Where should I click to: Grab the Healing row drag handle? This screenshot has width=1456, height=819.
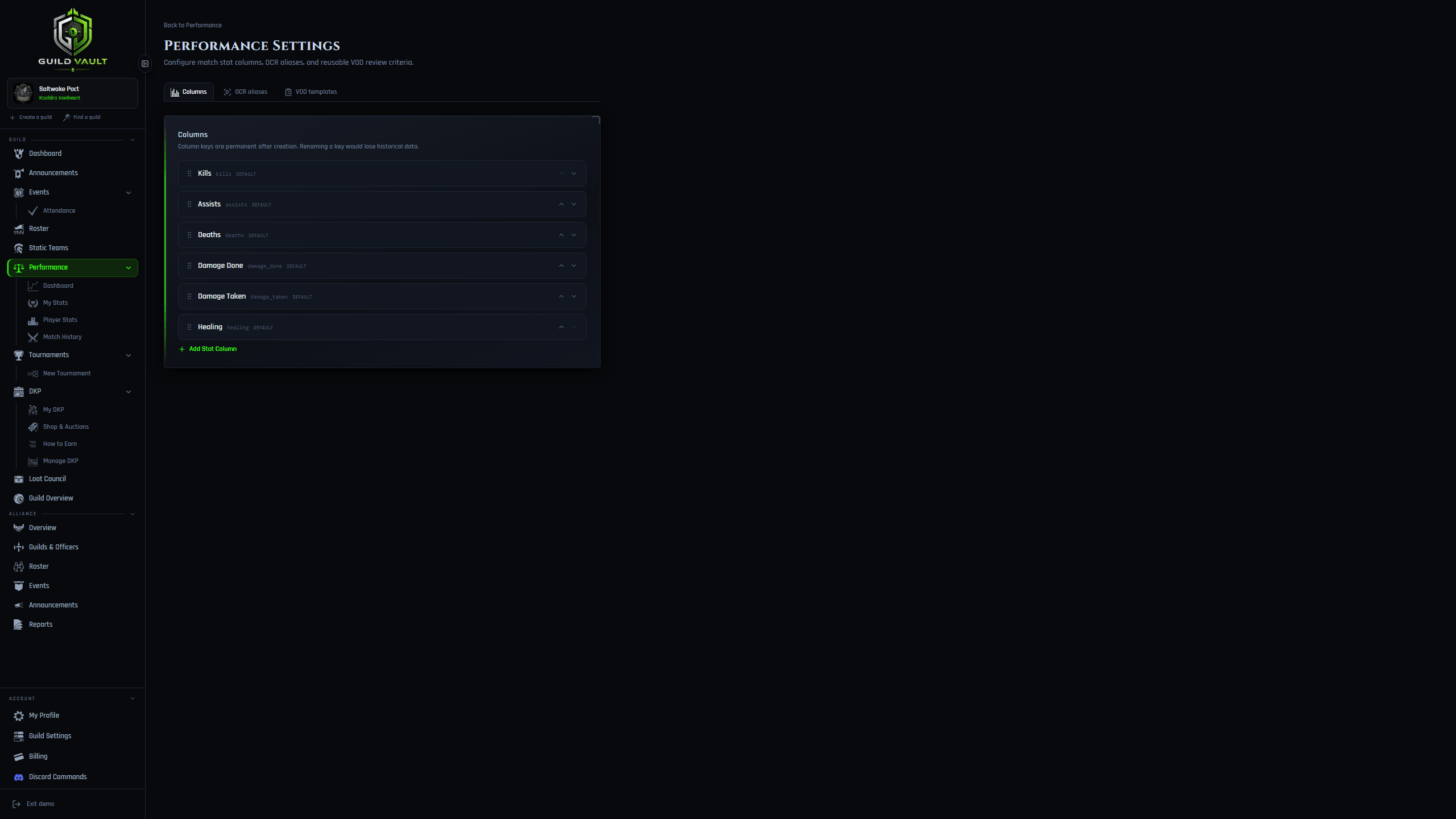coord(189,327)
